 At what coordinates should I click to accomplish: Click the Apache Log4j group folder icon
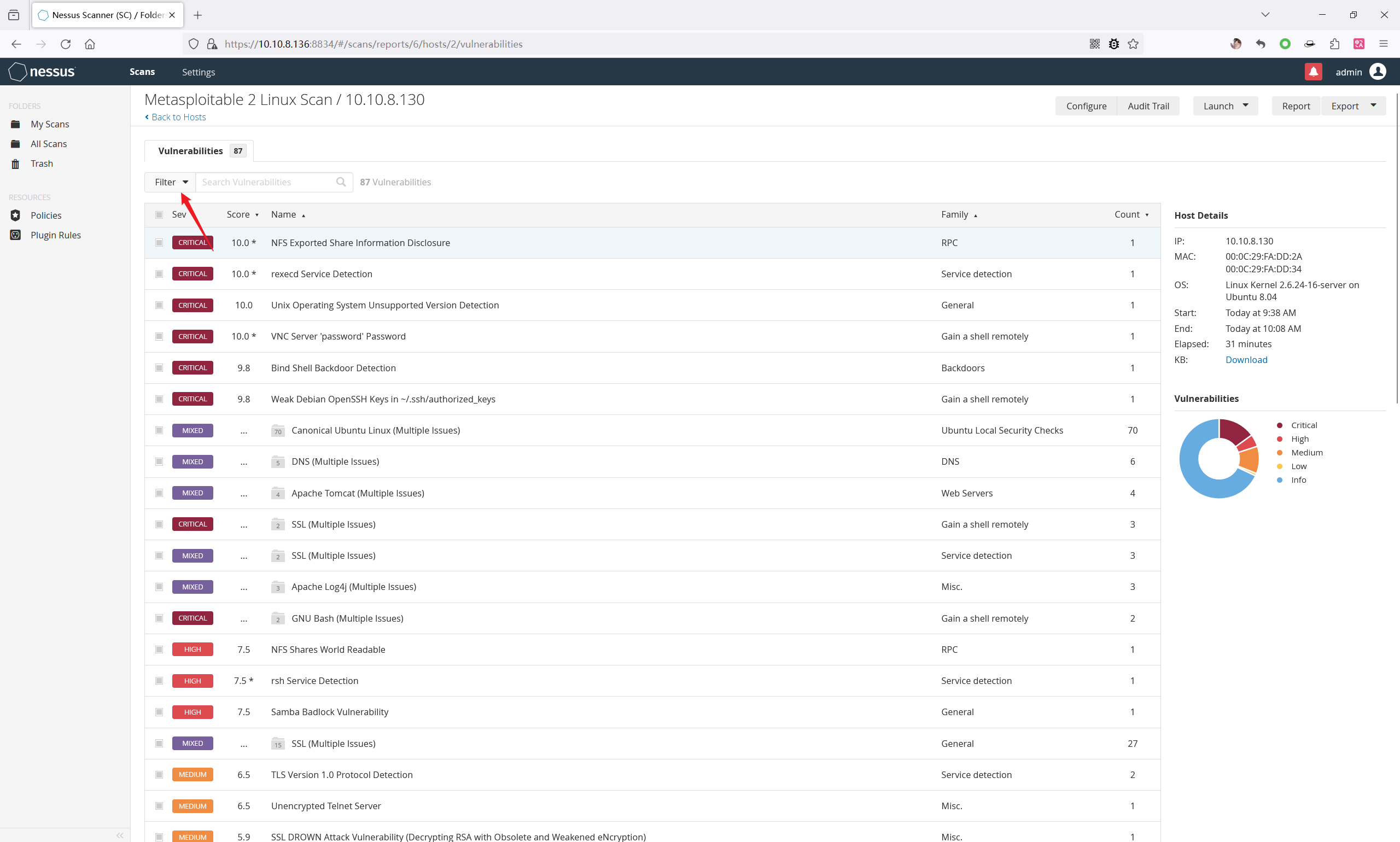(277, 587)
